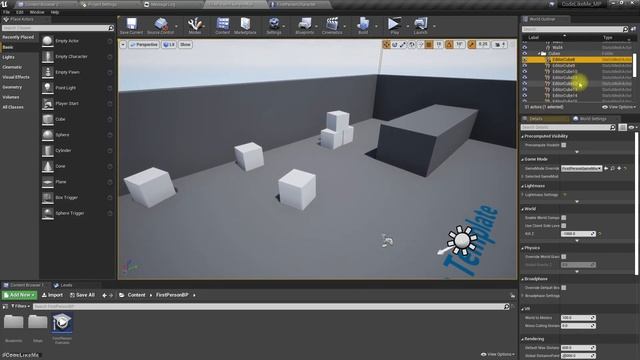Image resolution: width=640 pixels, height=360 pixels.
Task: Toggle visibility eye for Cubes folder
Action: [x=525, y=53]
